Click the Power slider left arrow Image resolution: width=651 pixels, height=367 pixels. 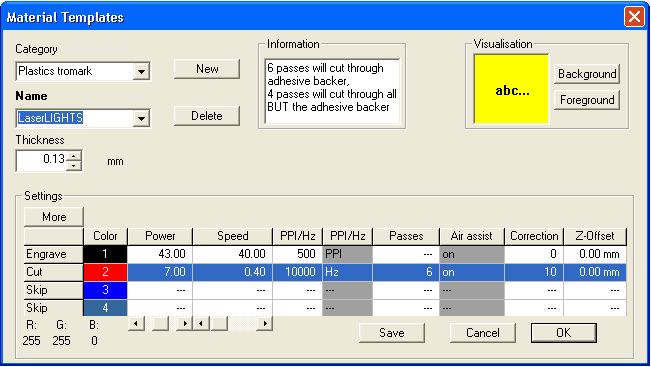136,323
